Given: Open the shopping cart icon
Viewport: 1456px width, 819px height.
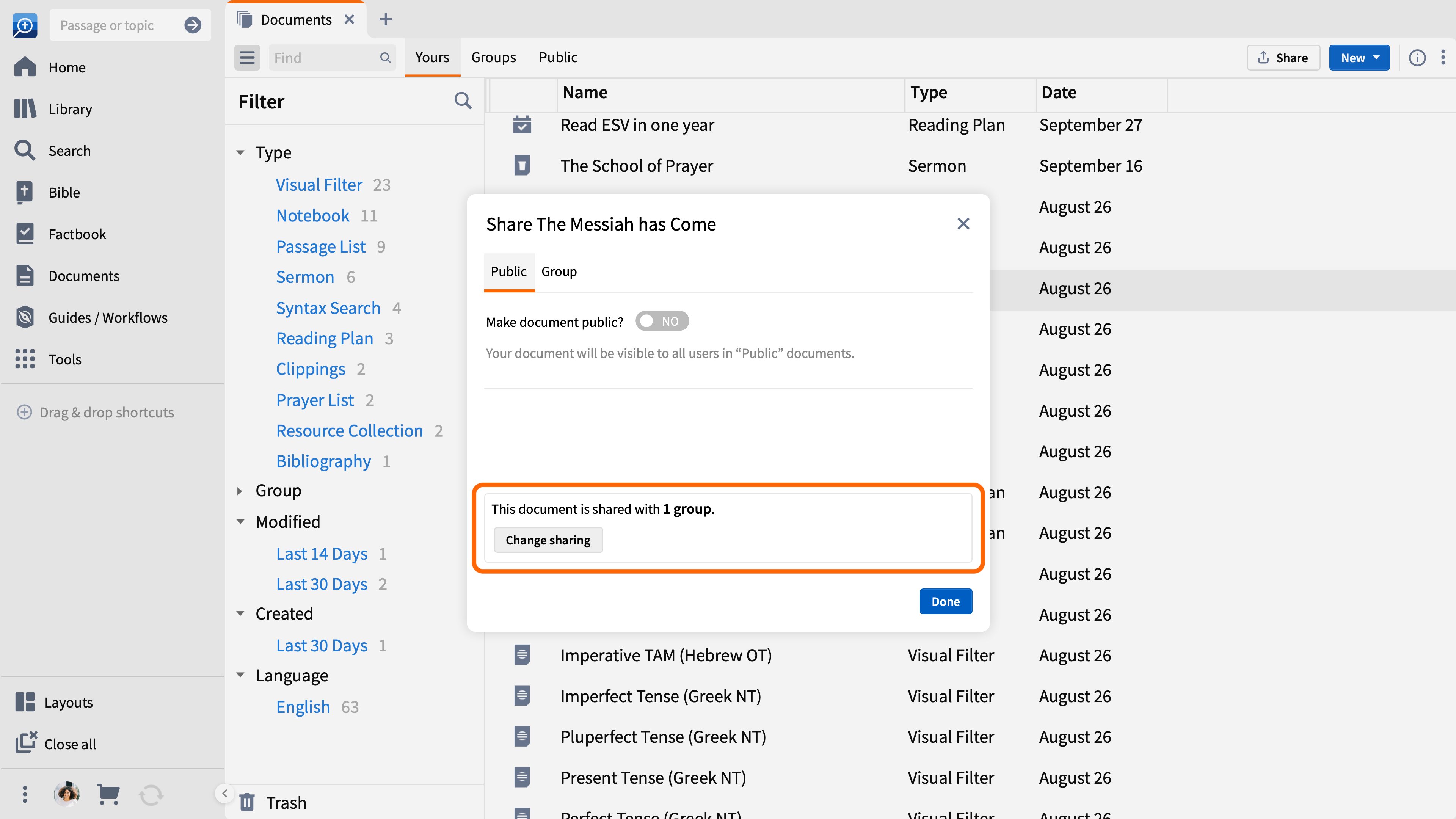Looking at the screenshot, I should click(108, 794).
